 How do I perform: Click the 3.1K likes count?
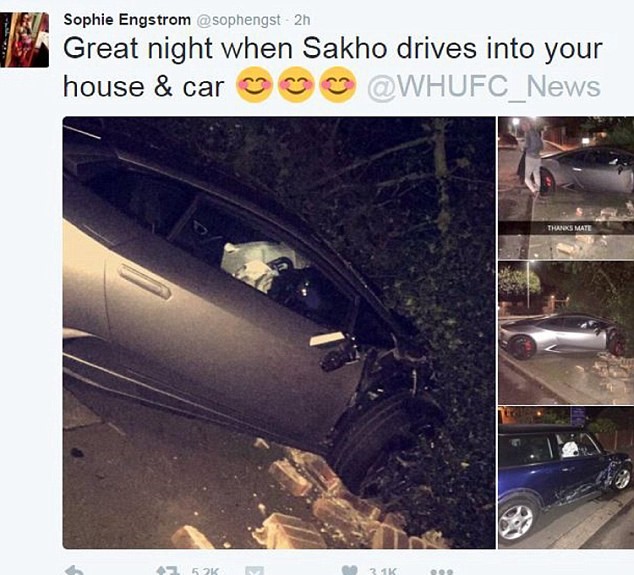point(383,571)
